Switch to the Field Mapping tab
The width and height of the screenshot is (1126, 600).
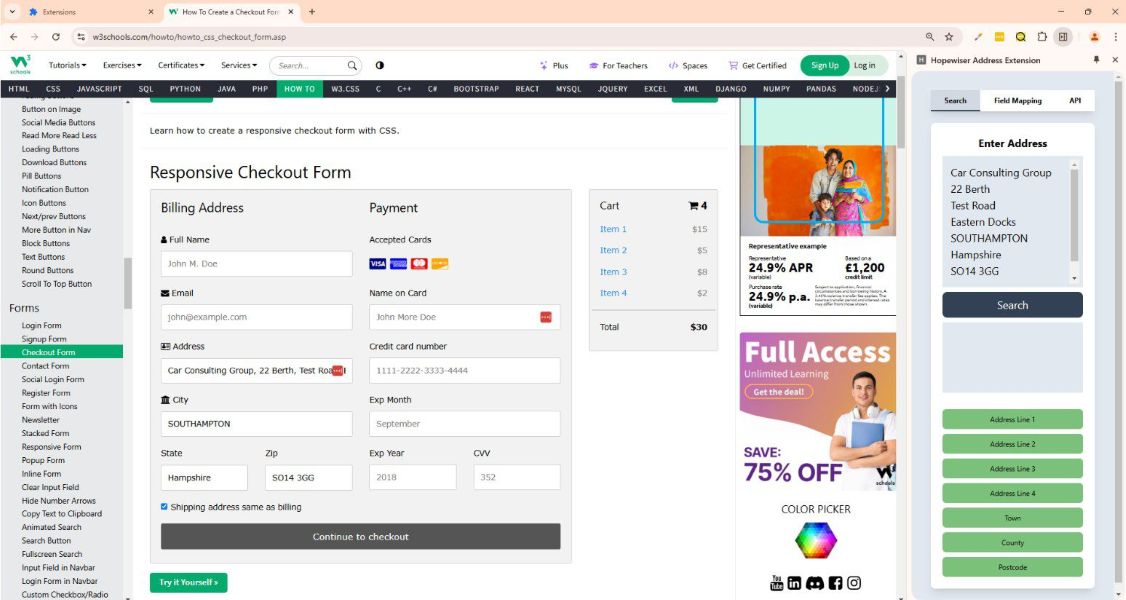point(1017,101)
